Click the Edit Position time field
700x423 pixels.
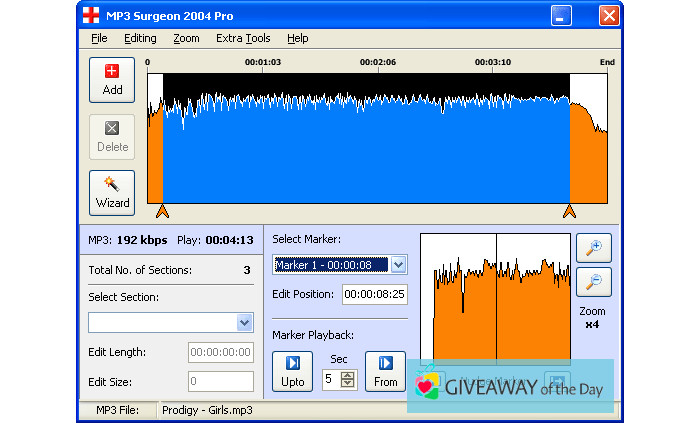pos(374,294)
